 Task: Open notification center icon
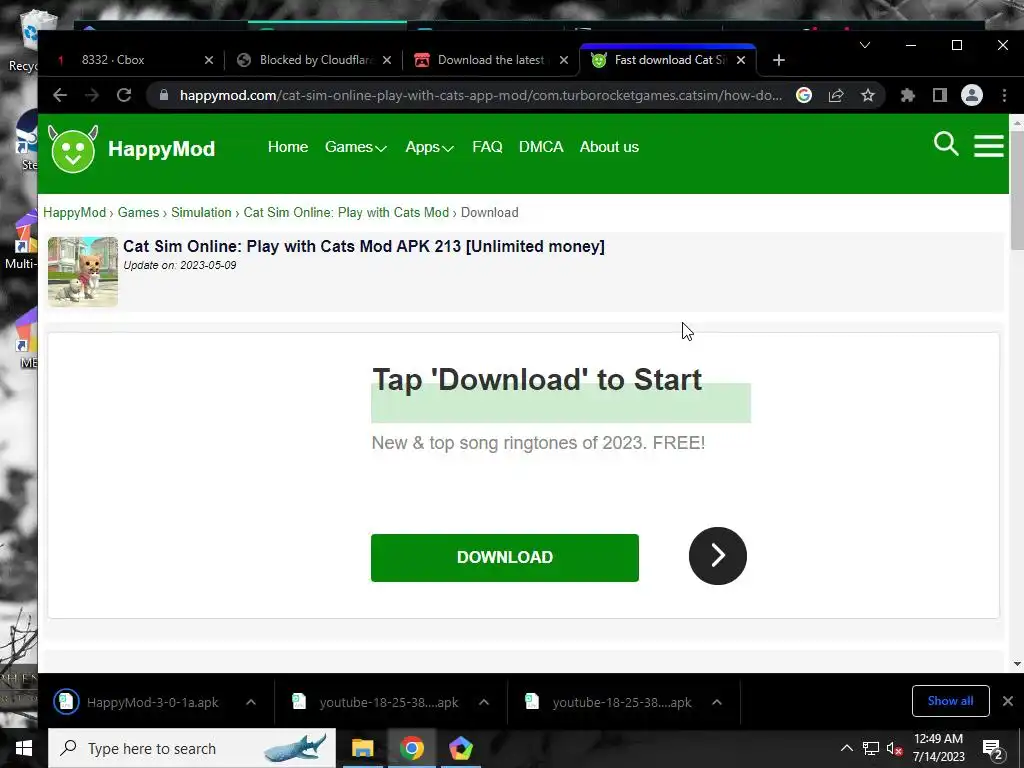point(992,748)
